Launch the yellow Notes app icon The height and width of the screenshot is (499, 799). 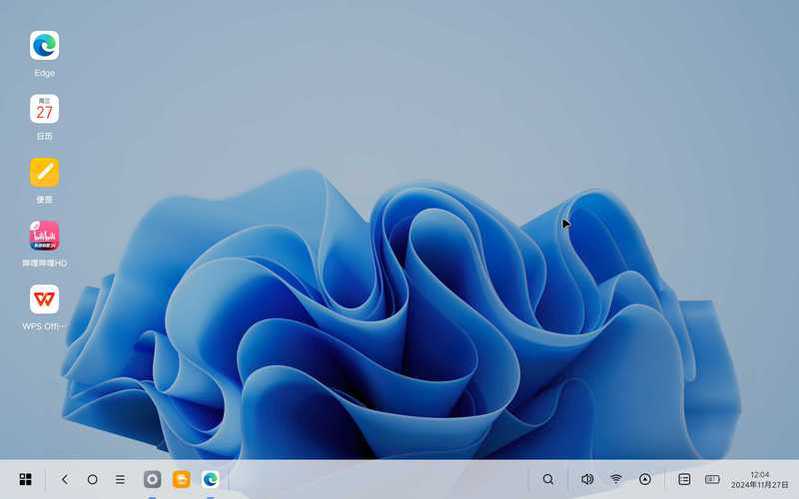point(44,172)
